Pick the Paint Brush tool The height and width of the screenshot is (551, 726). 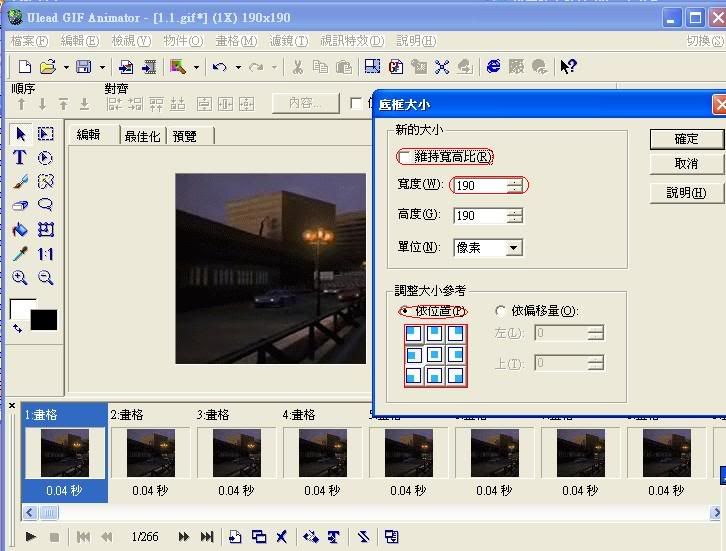[19, 182]
